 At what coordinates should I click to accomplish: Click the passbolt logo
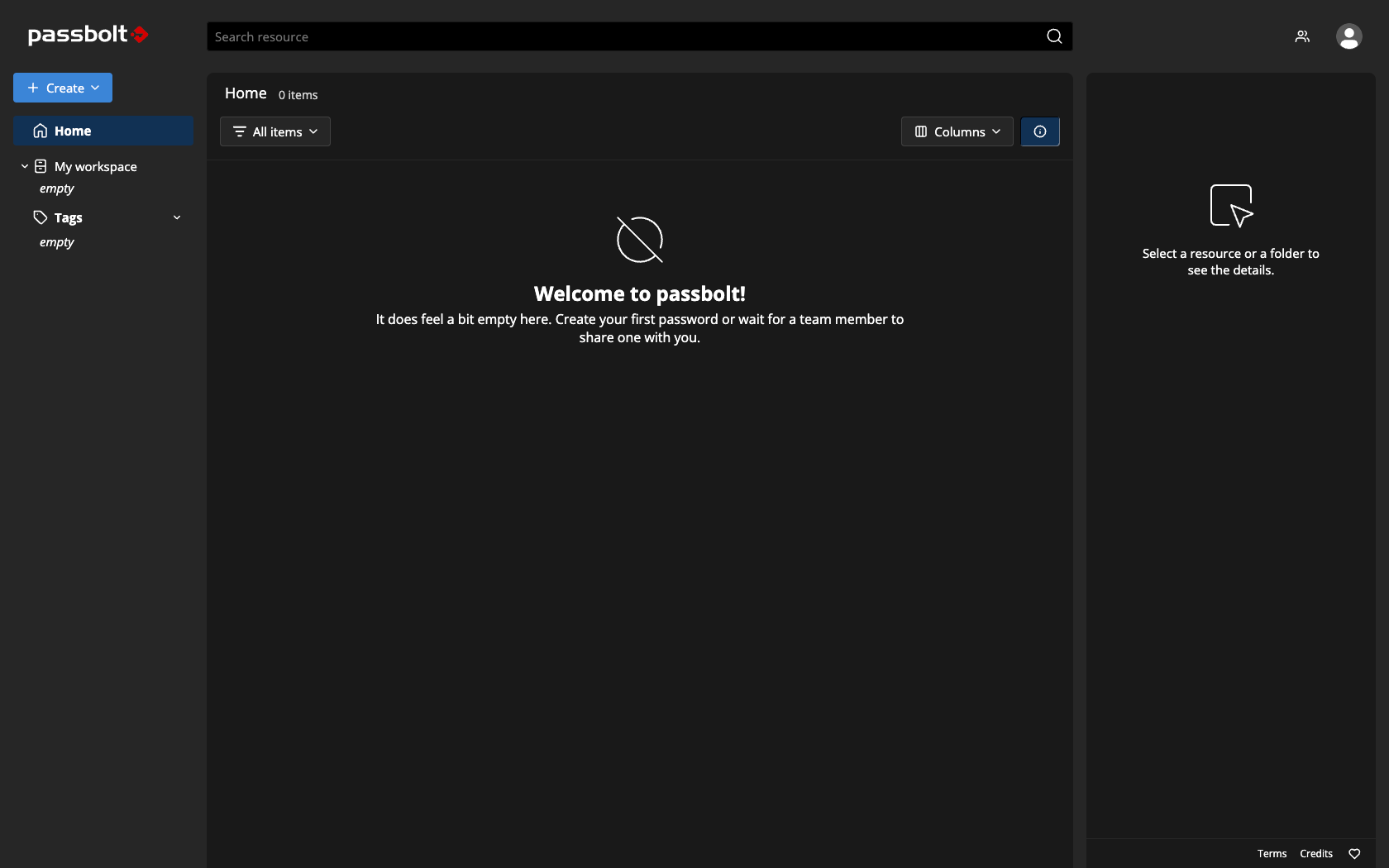coord(87,35)
